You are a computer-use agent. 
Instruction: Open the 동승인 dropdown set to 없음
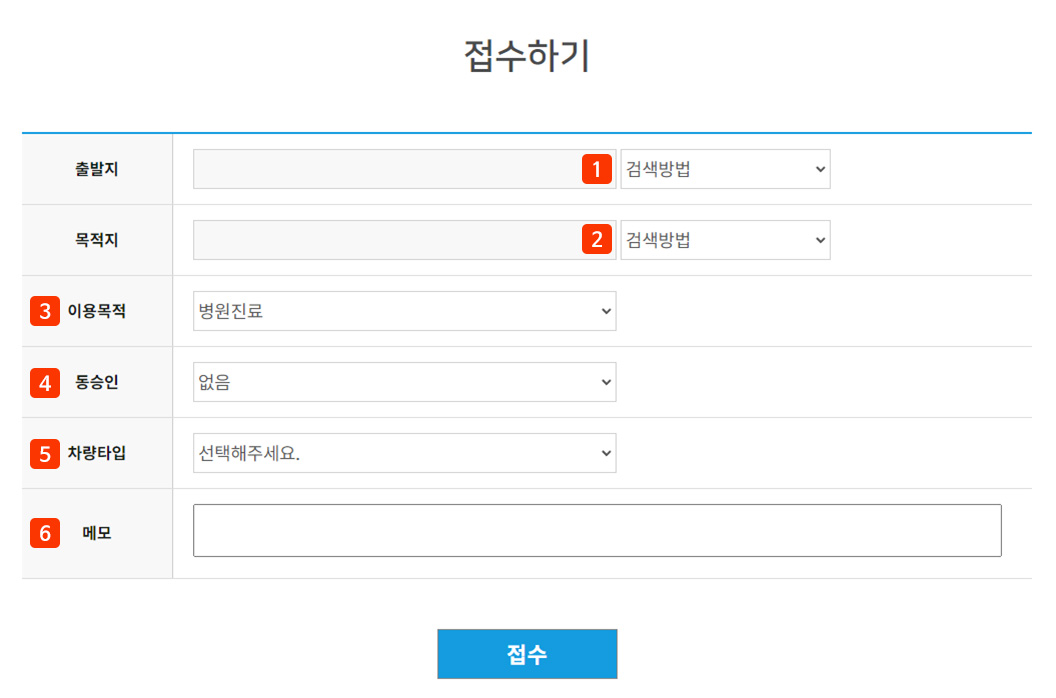(403, 382)
